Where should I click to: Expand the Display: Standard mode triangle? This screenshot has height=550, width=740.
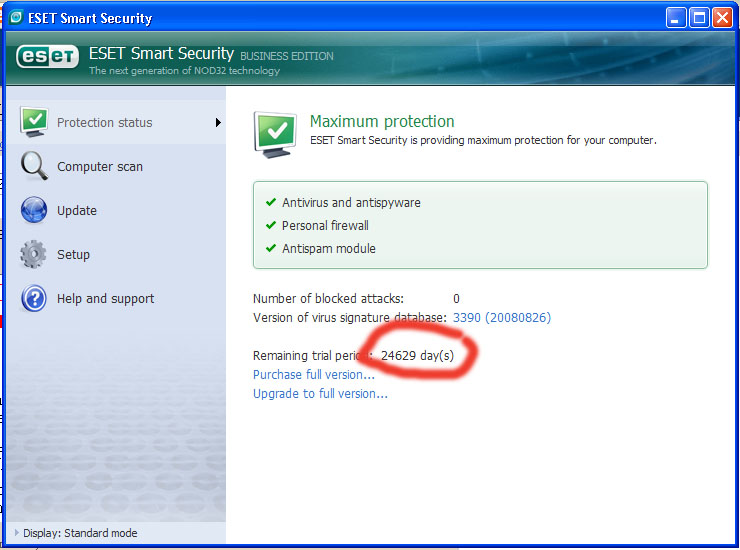pyautogui.click(x=17, y=533)
